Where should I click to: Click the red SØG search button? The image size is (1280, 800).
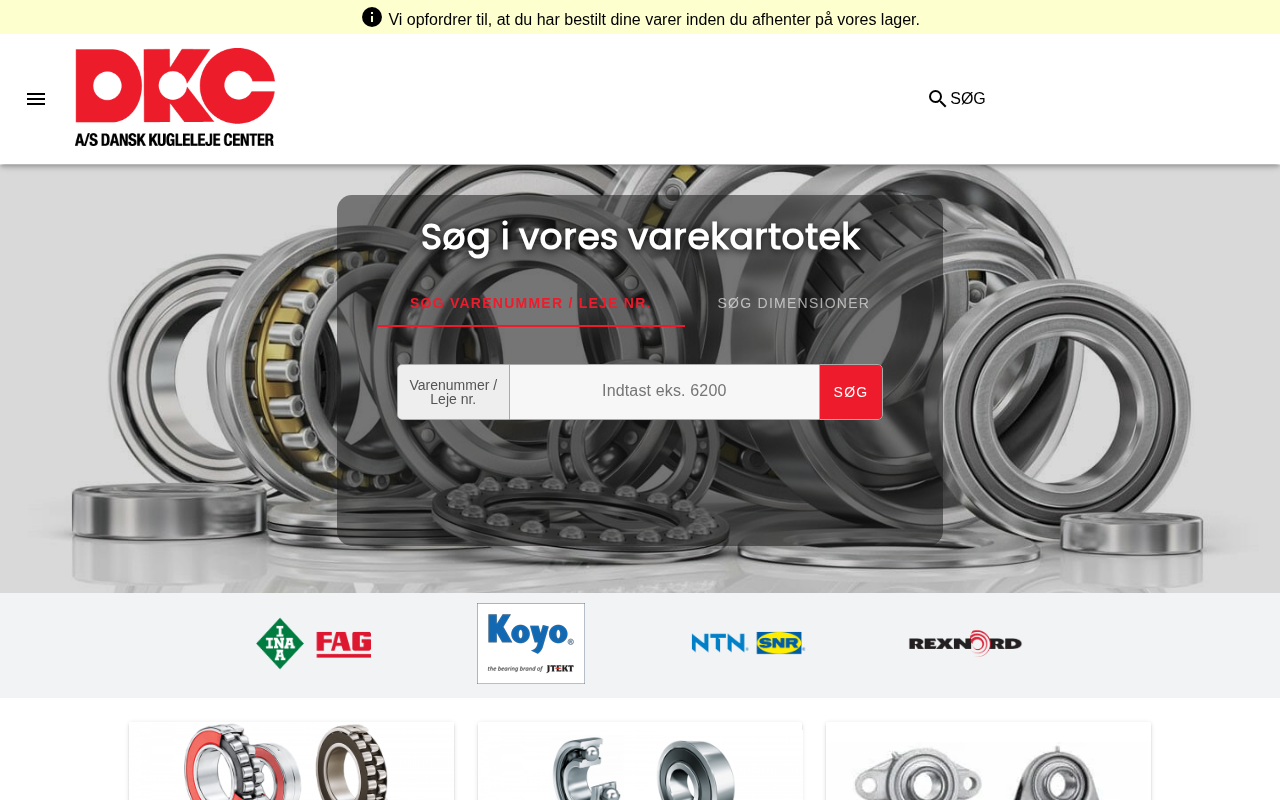coord(851,392)
